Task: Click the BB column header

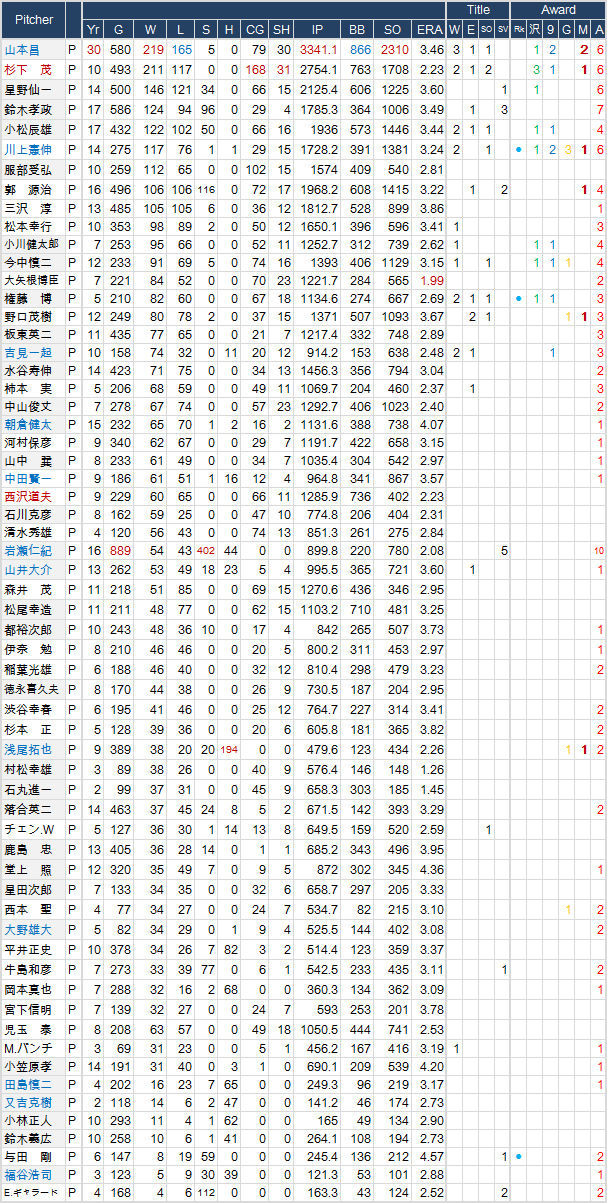Action: pos(355,29)
